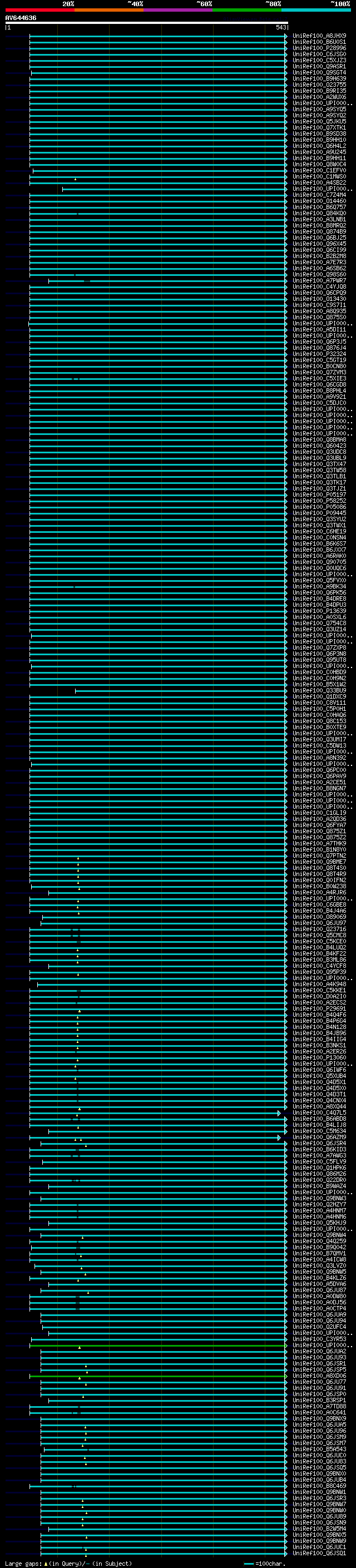356x1568 pixels.
Task: Select hit UniRef100_B9HH10
Action: [319, 140]
